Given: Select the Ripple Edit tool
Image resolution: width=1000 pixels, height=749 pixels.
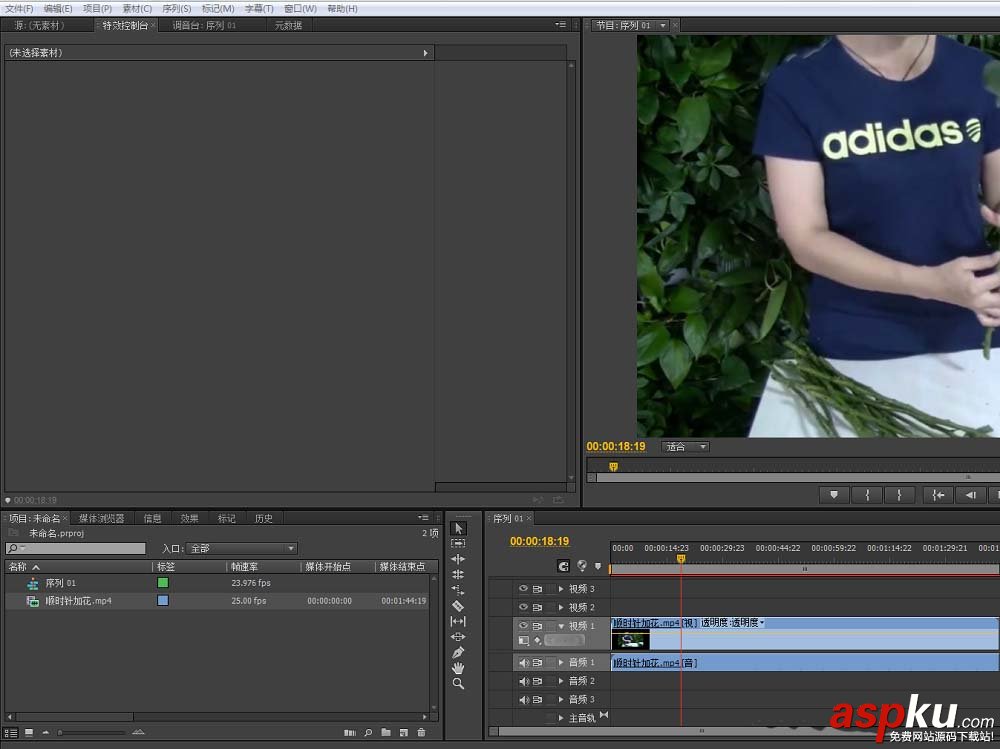Looking at the screenshot, I should coord(458,559).
